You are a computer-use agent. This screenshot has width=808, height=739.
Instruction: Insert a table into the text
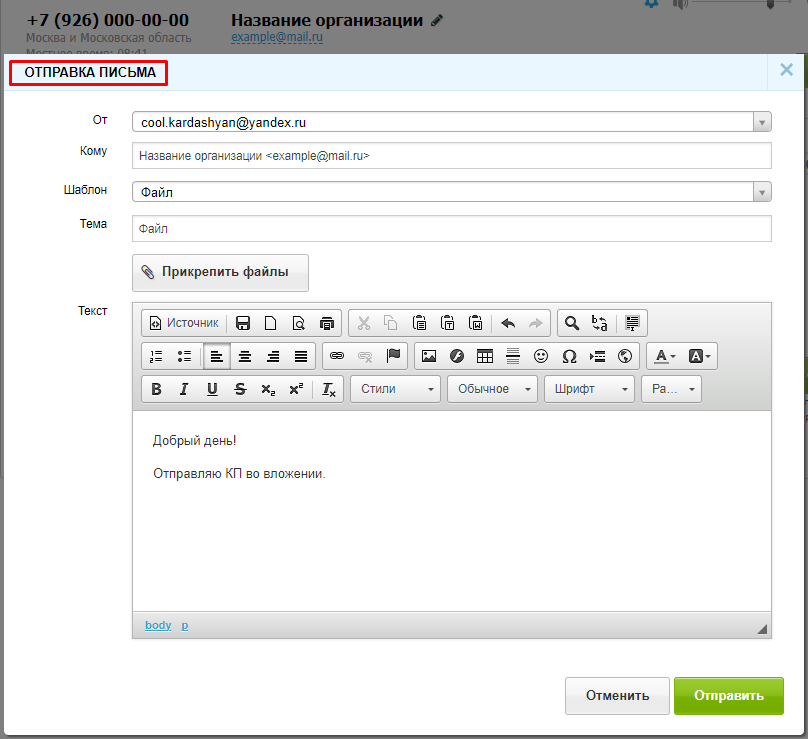point(485,356)
